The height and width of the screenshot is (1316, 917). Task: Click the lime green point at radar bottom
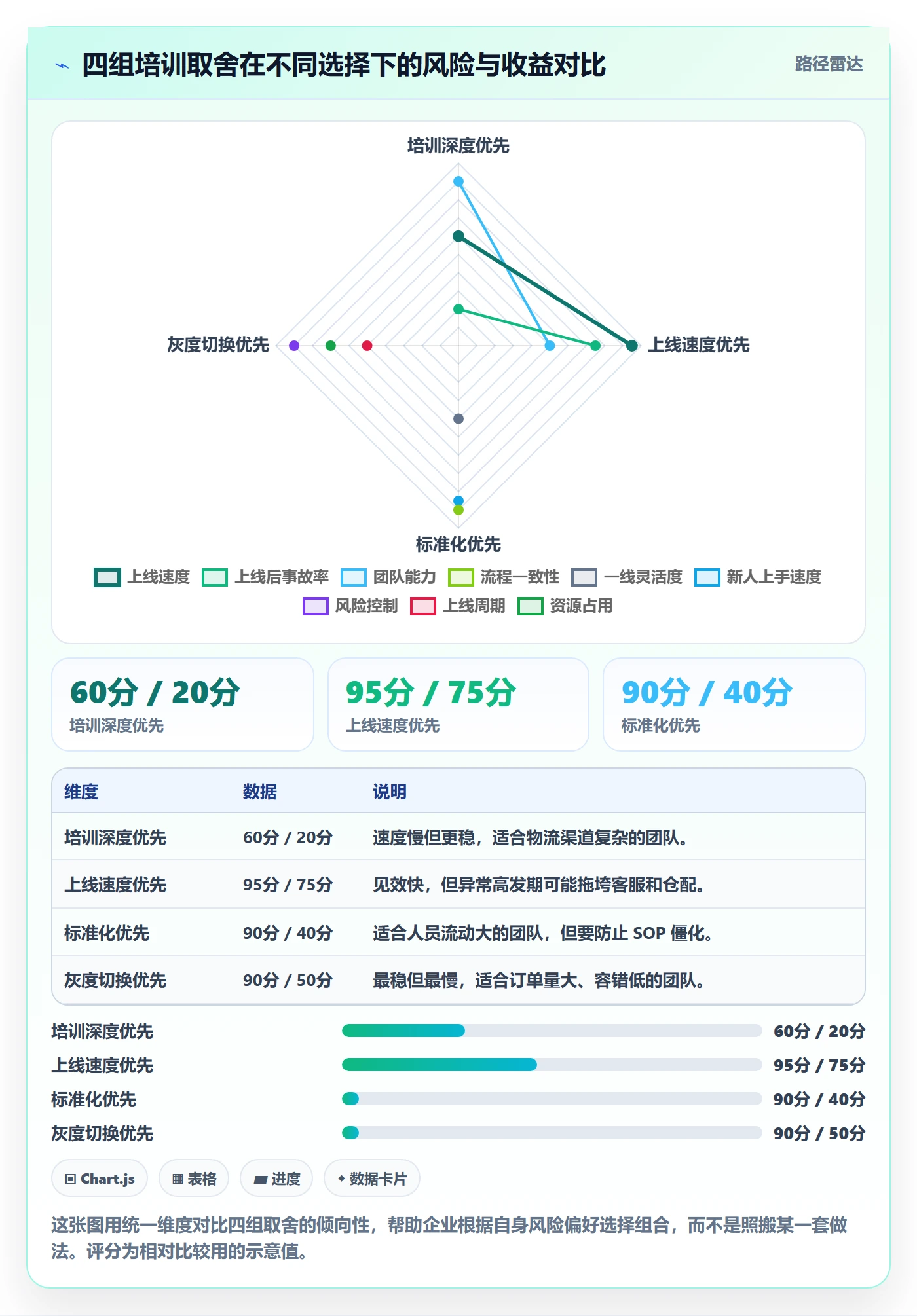click(458, 510)
